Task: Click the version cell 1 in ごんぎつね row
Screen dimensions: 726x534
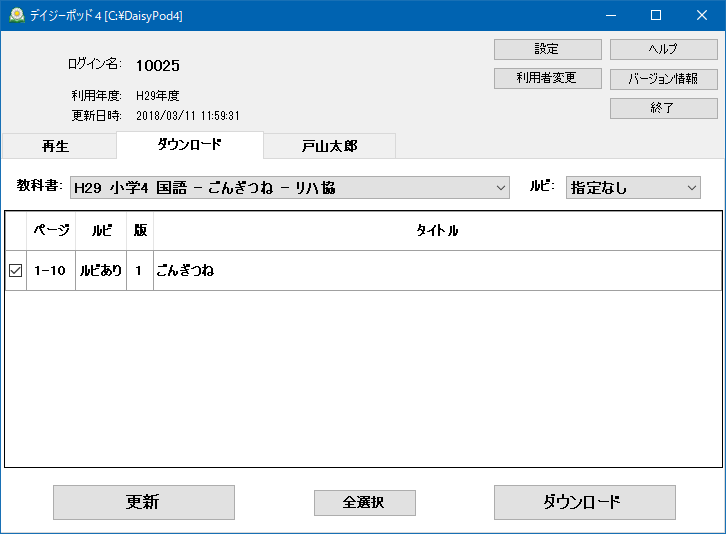Action: (140, 270)
